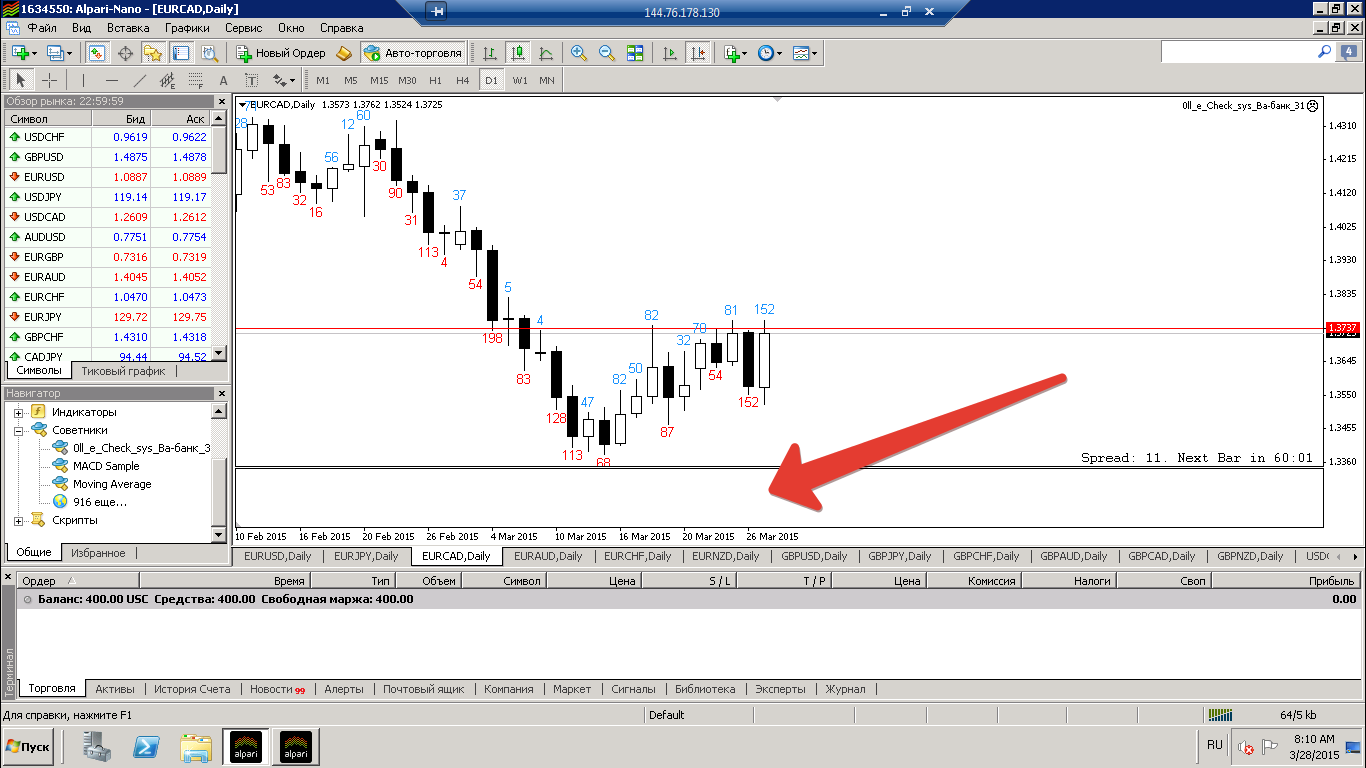Viewport: 1366px width, 768px height.
Task: Open the templates dropdown
Action: pos(804,53)
